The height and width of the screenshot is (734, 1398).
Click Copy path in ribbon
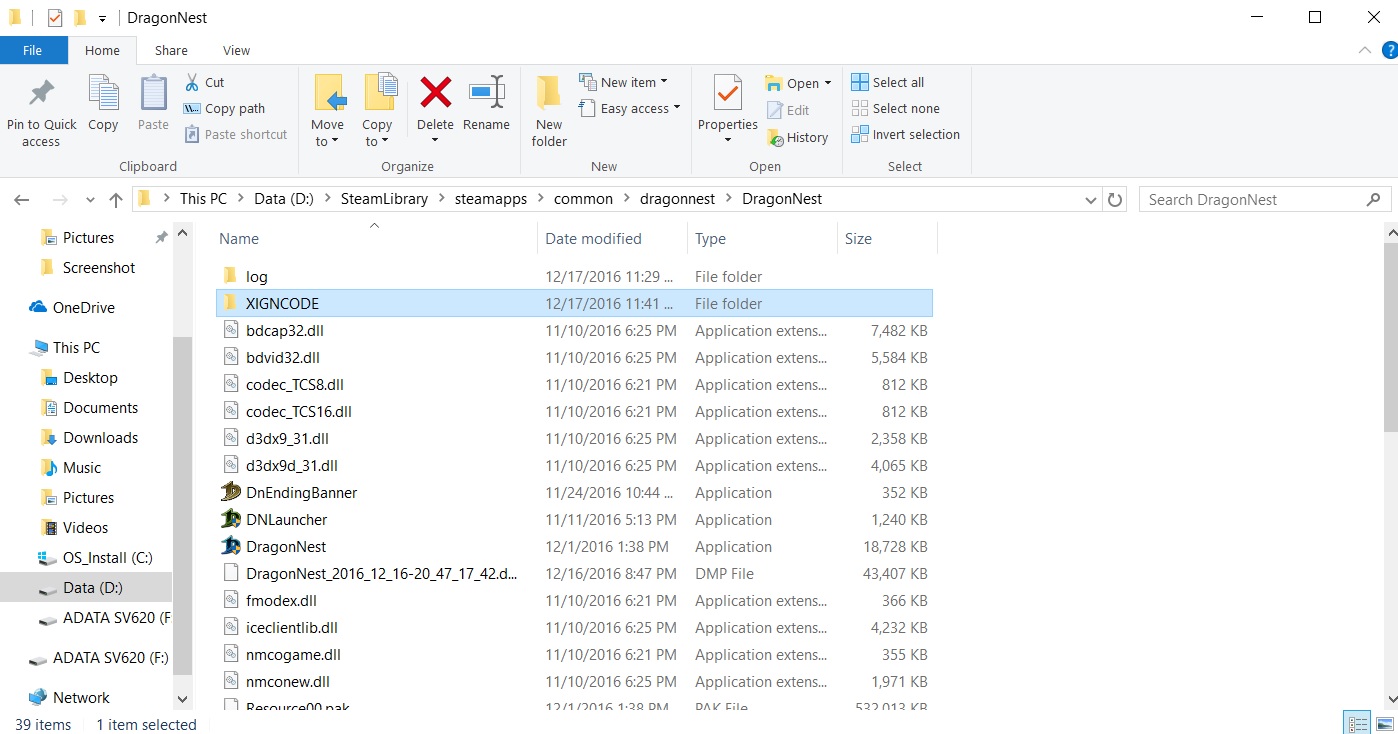pos(225,108)
